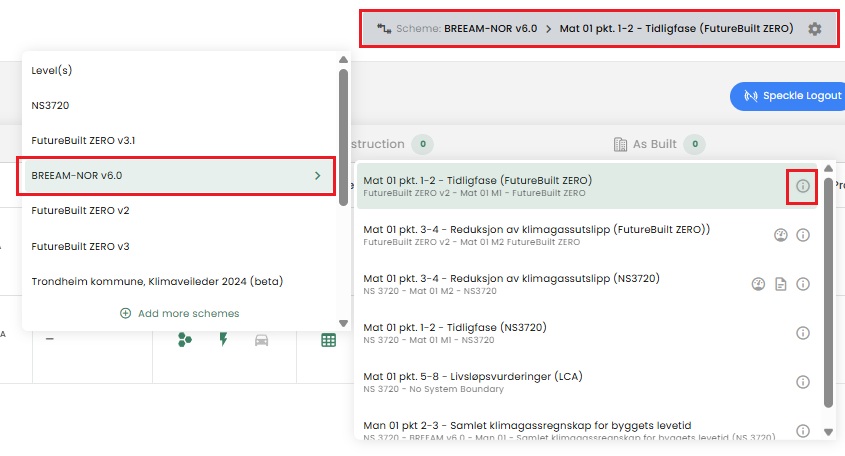Click 'Scheme: BREEAM-NOR v6.0' breadcrumb text
The height and width of the screenshot is (456, 845).
[467, 29]
